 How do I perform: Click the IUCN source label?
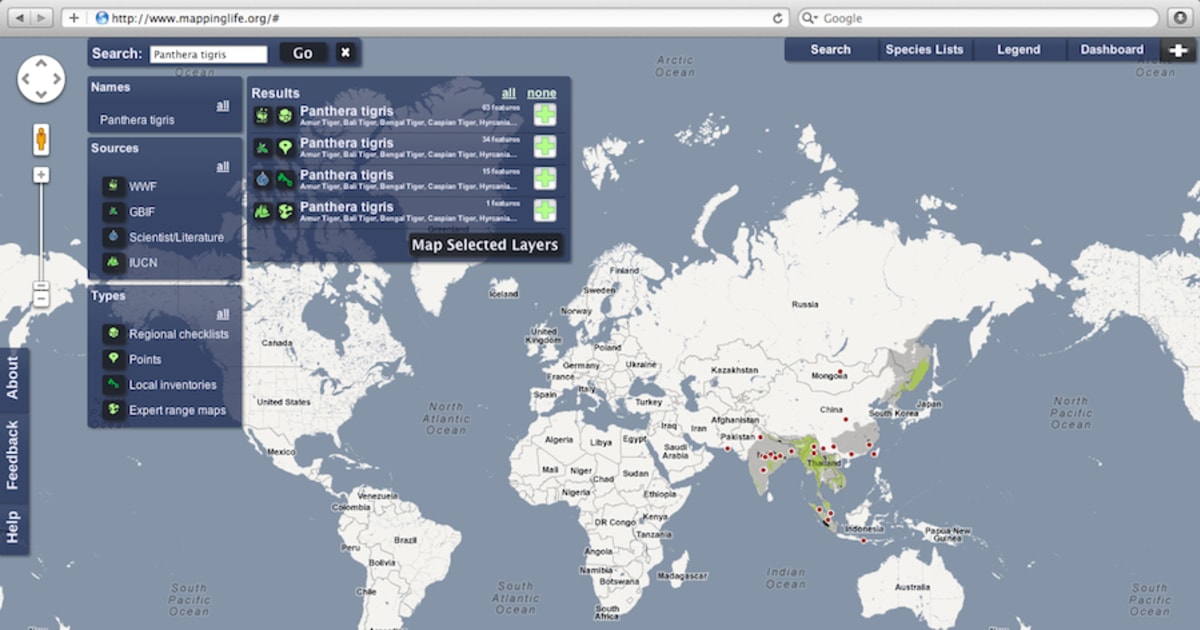pyautogui.click(x=143, y=263)
